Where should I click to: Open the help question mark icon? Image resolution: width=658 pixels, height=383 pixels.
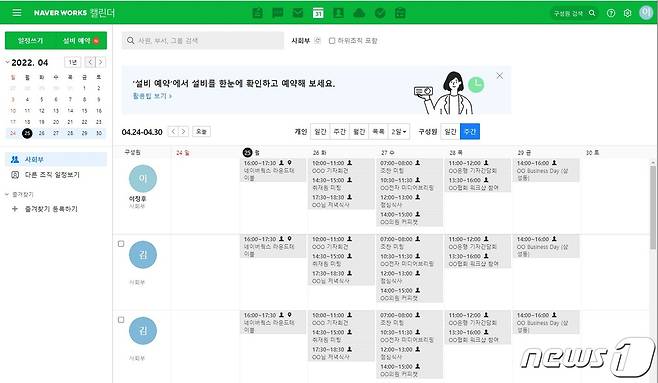pyautogui.click(x=611, y=13)
